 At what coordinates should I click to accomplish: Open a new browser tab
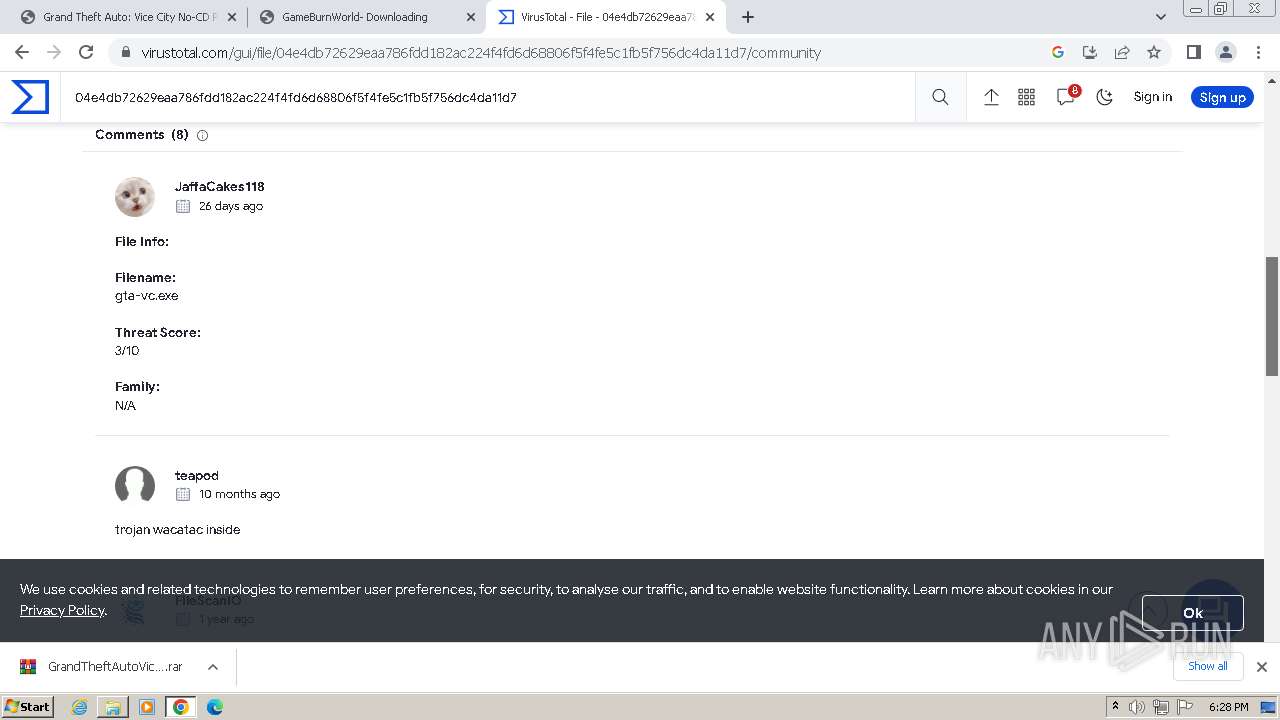pyautogui.click(x=747, y=17)
